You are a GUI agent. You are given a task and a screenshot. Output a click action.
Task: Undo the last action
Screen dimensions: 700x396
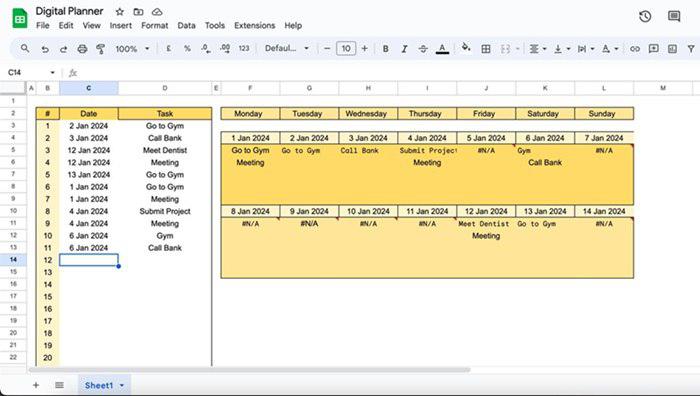[45, 49]
